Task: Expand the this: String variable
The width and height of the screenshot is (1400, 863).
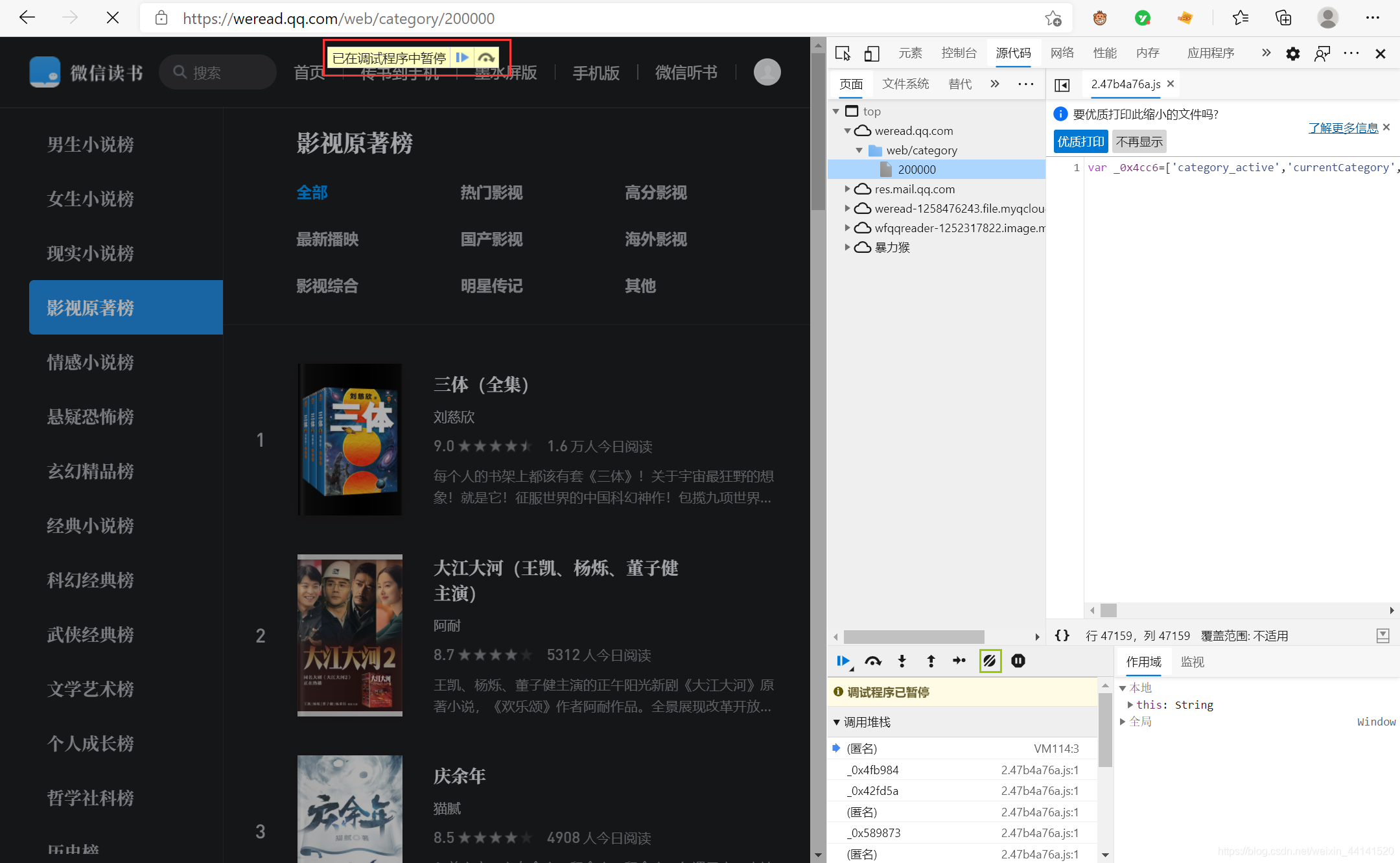Action: point(1130,705)
